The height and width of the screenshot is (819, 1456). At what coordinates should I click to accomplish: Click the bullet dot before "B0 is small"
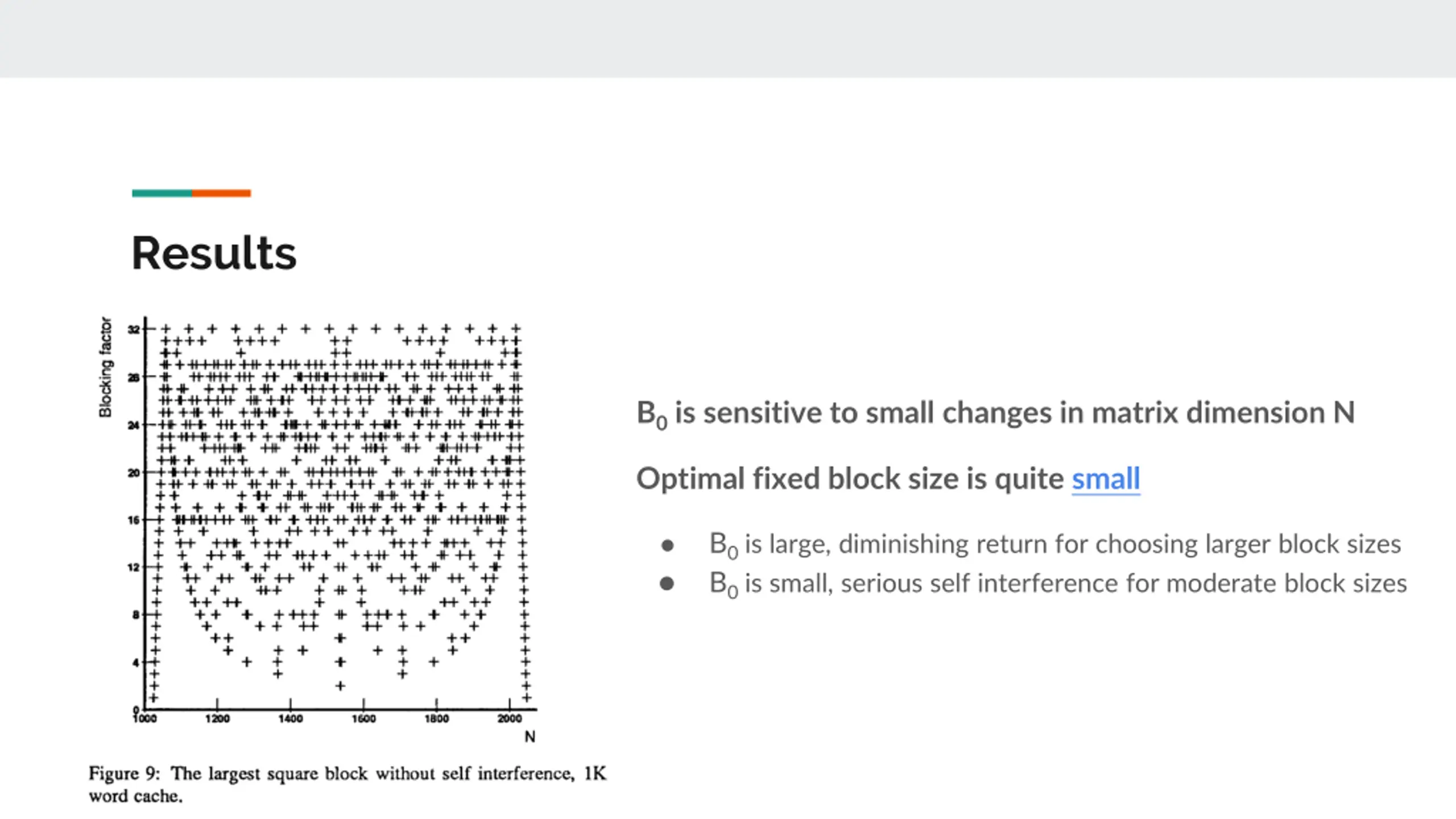pyautogui.click(x=667, y=584)
